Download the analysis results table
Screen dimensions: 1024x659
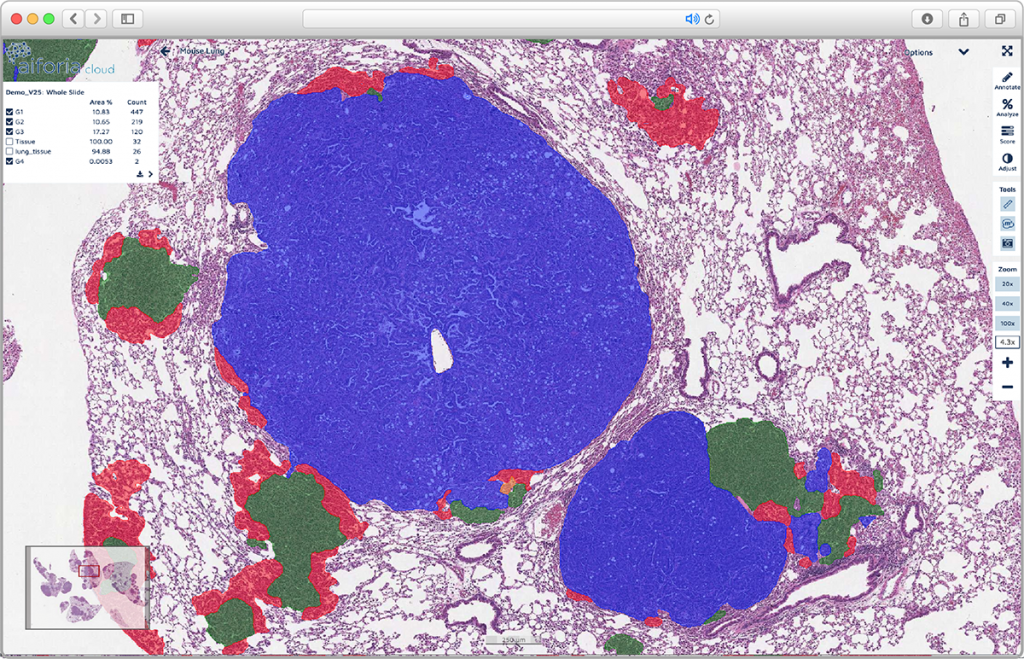[140, 174]
